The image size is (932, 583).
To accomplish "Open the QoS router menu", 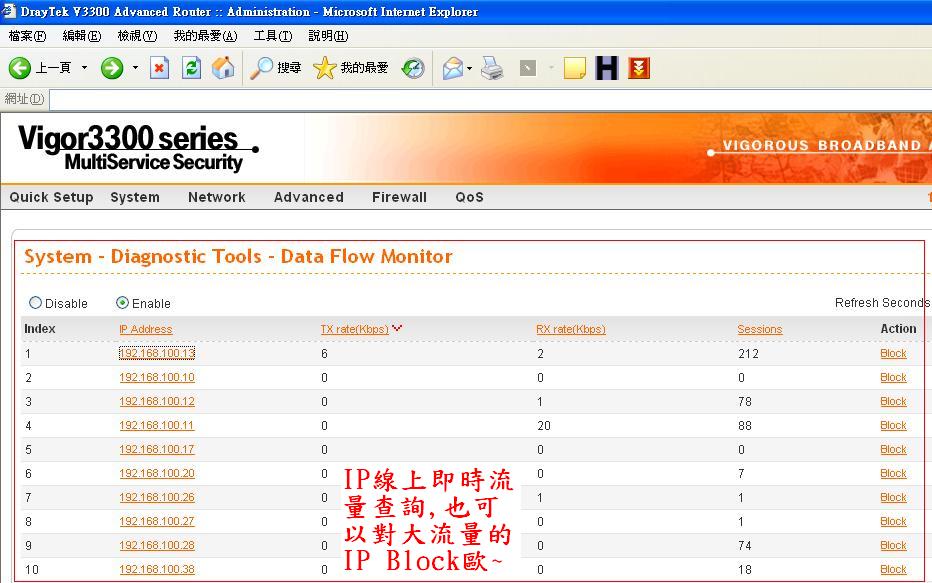I will [x=469, y=197].
